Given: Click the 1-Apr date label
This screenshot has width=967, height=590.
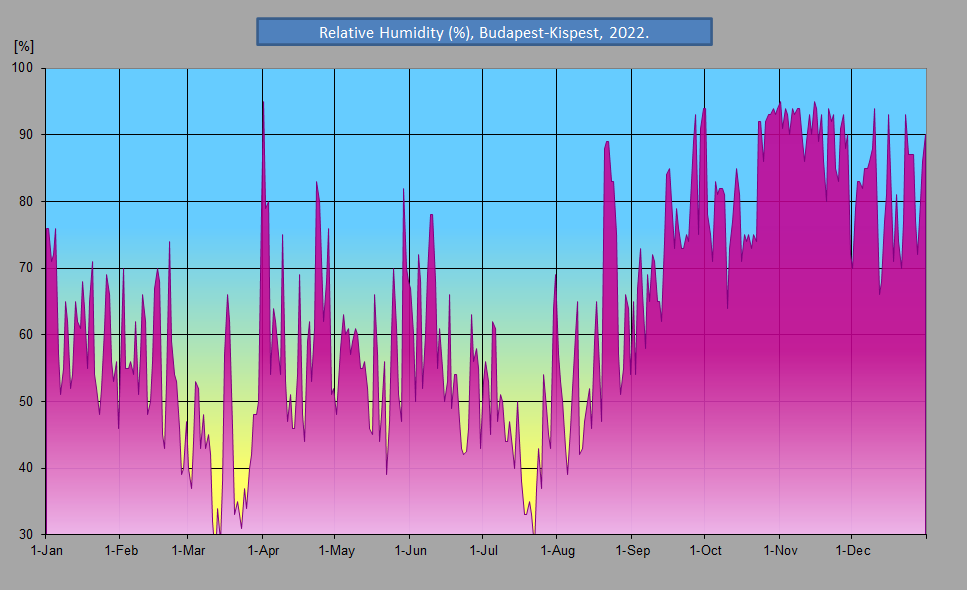Looking at the screenshot, I should [262, 551].
